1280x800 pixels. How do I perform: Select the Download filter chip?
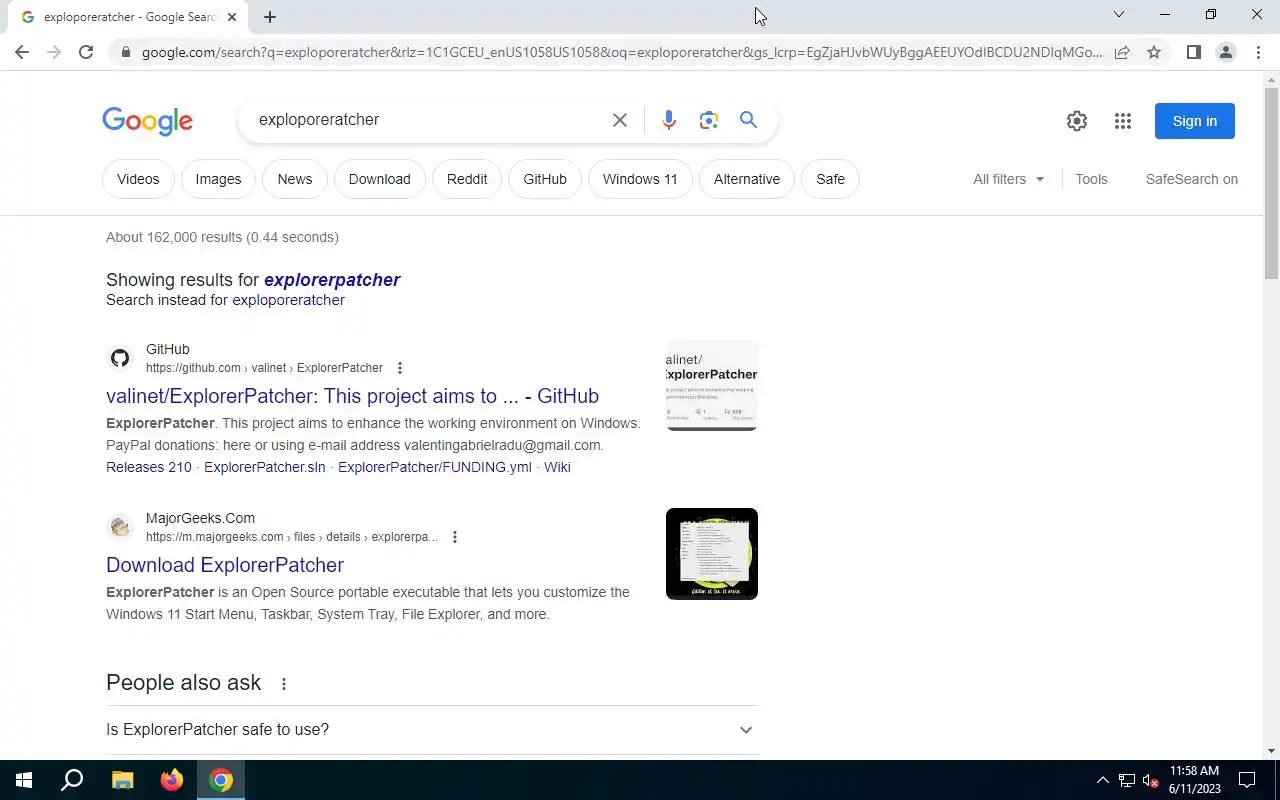click(380, 179)
